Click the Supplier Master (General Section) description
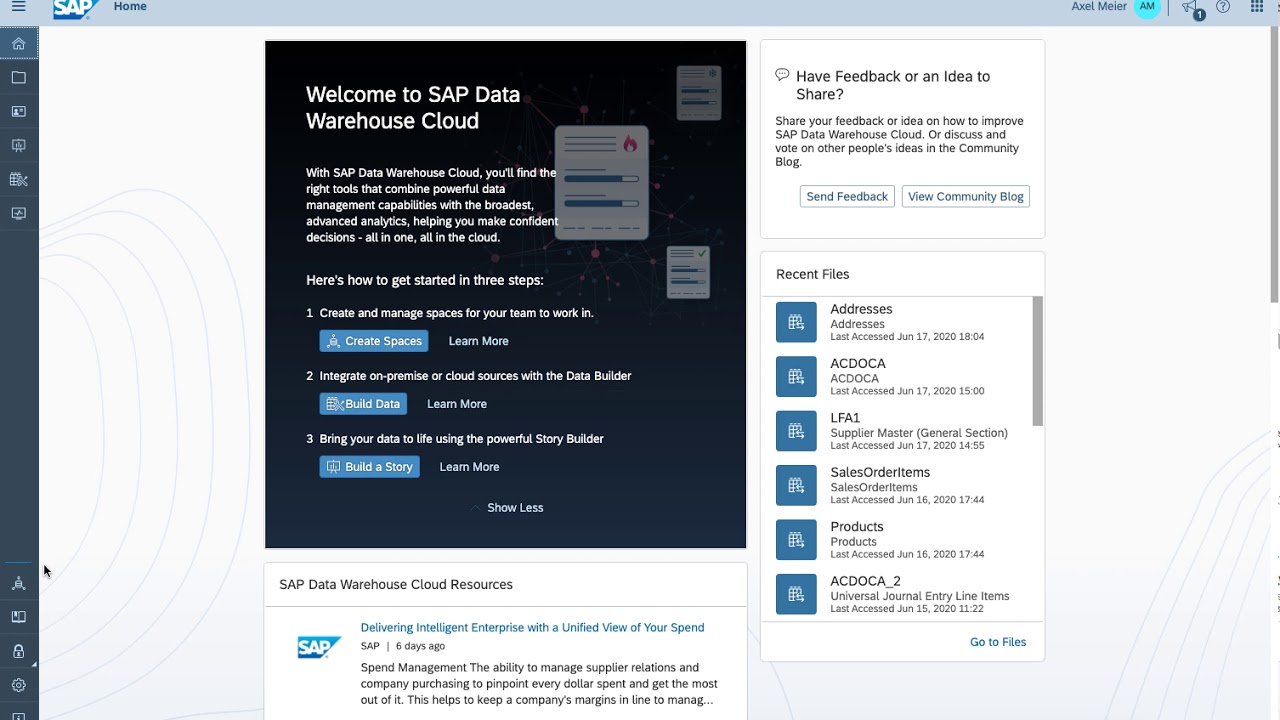This screenshot has height=720, width=1280. click(x=919, y=433)
